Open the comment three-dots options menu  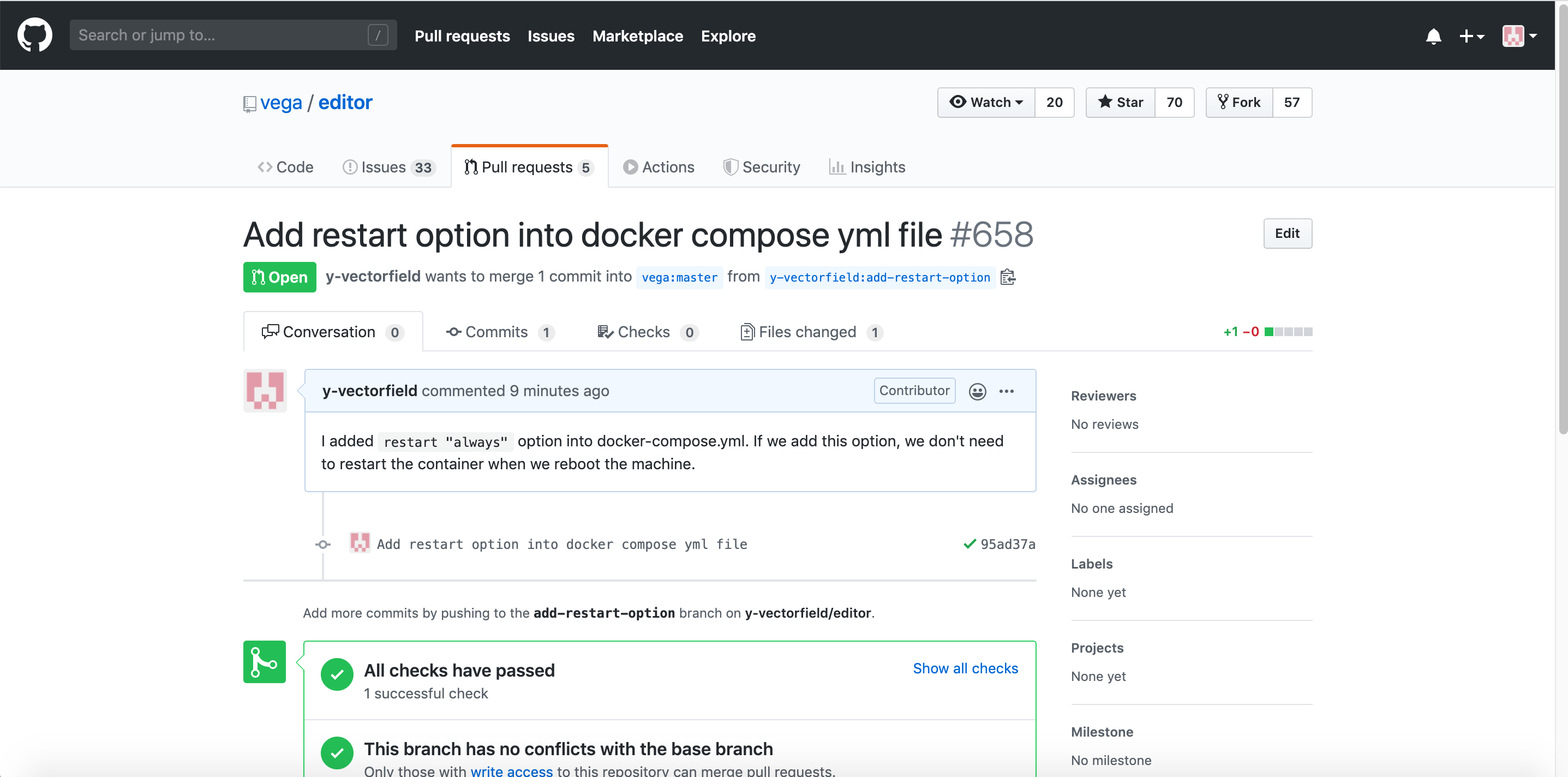1006,391
